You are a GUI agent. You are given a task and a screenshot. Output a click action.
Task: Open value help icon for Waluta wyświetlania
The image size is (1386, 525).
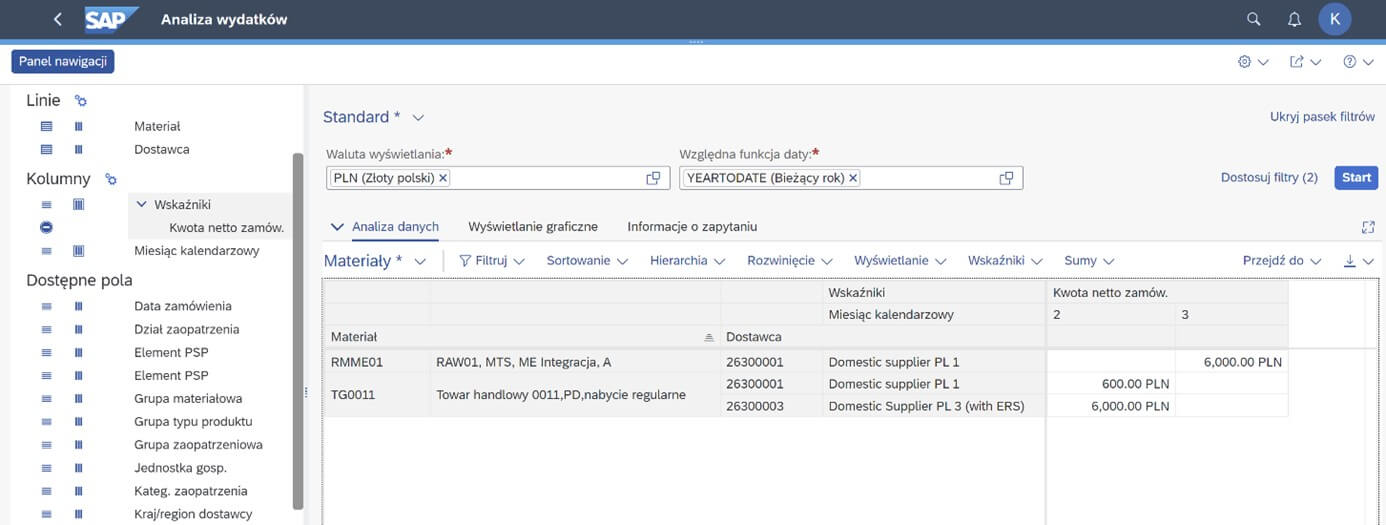click(653, 178)
